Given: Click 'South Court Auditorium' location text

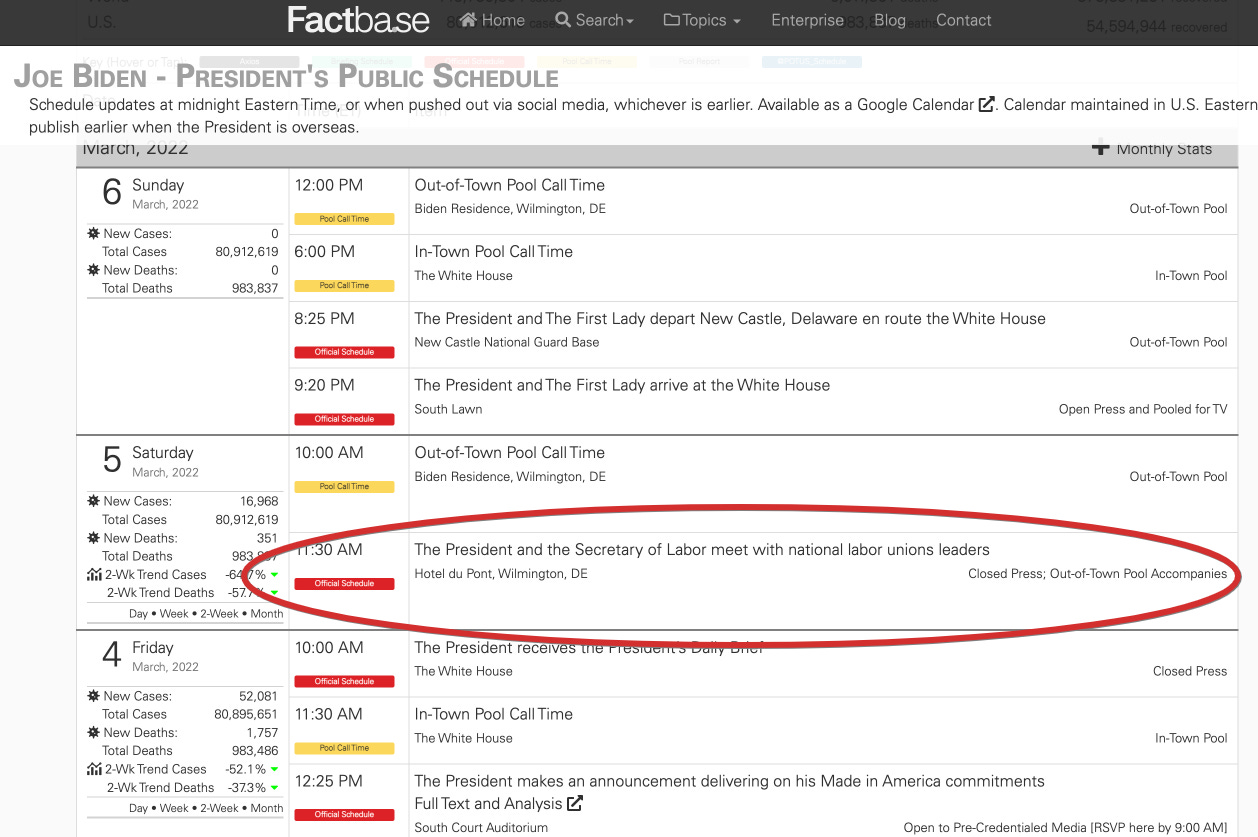Looking at the screenshot, I should (481, 828).
